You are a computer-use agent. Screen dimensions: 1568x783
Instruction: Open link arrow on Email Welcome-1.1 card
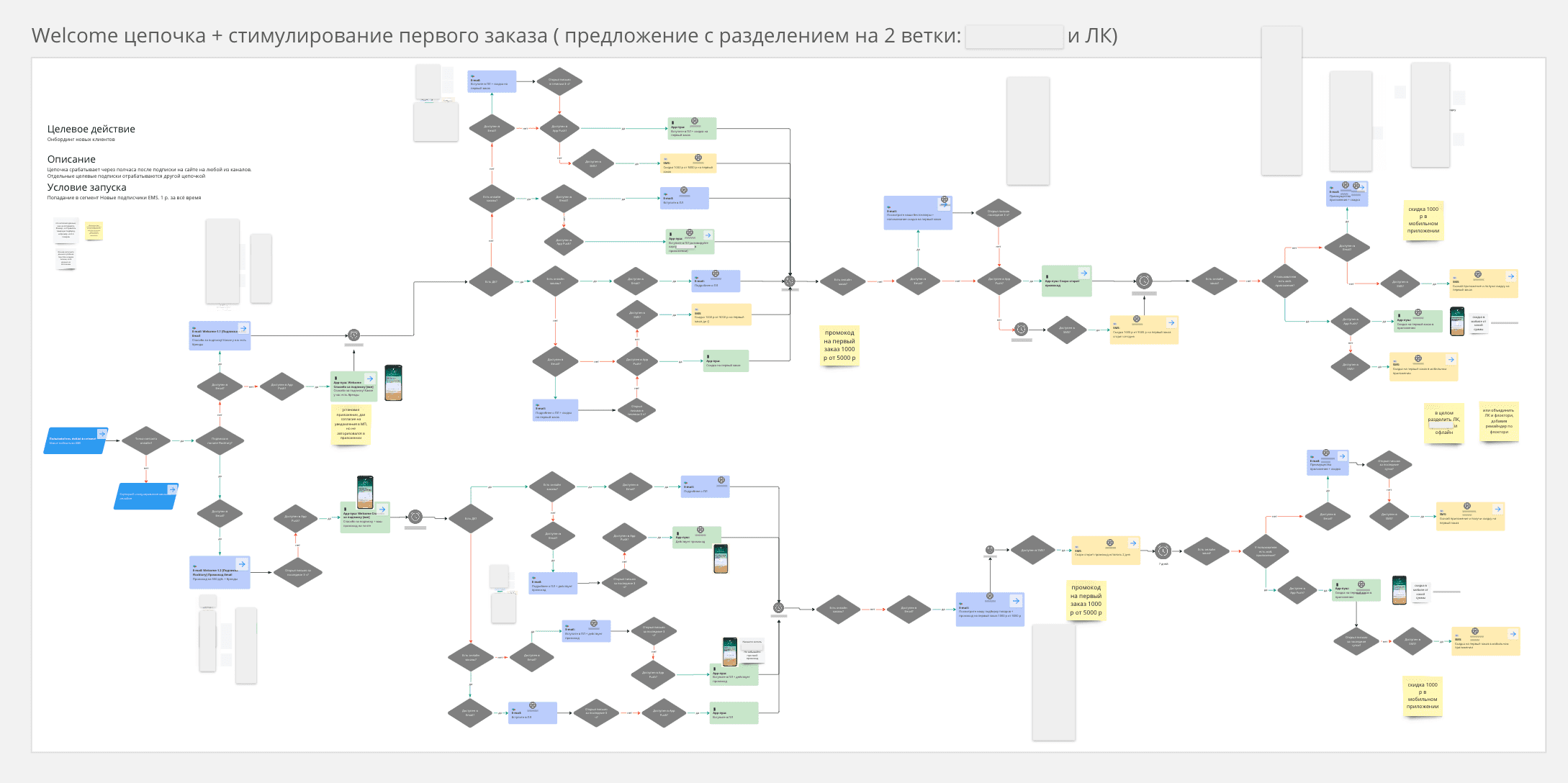click(243, 328)
